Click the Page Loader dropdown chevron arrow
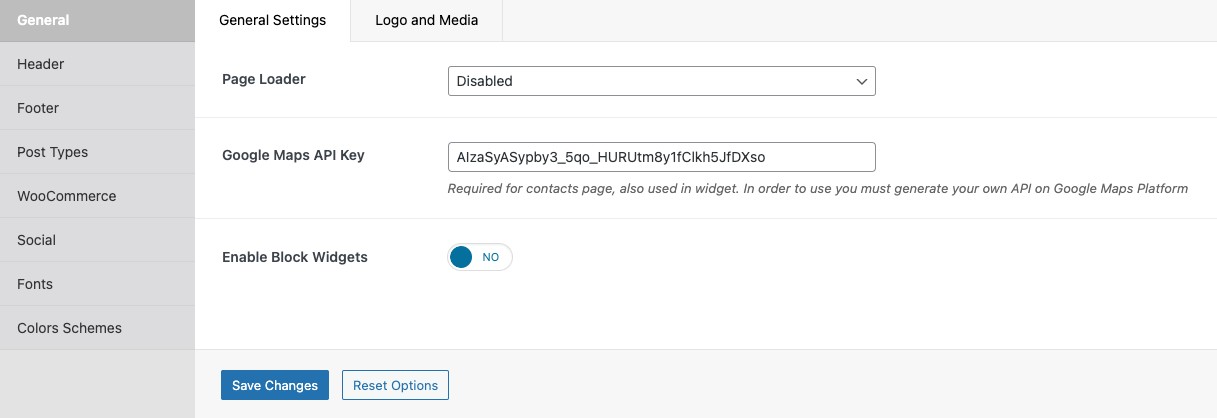The image size is (1217, 418). pyautogui.click(x=862, y=81)
